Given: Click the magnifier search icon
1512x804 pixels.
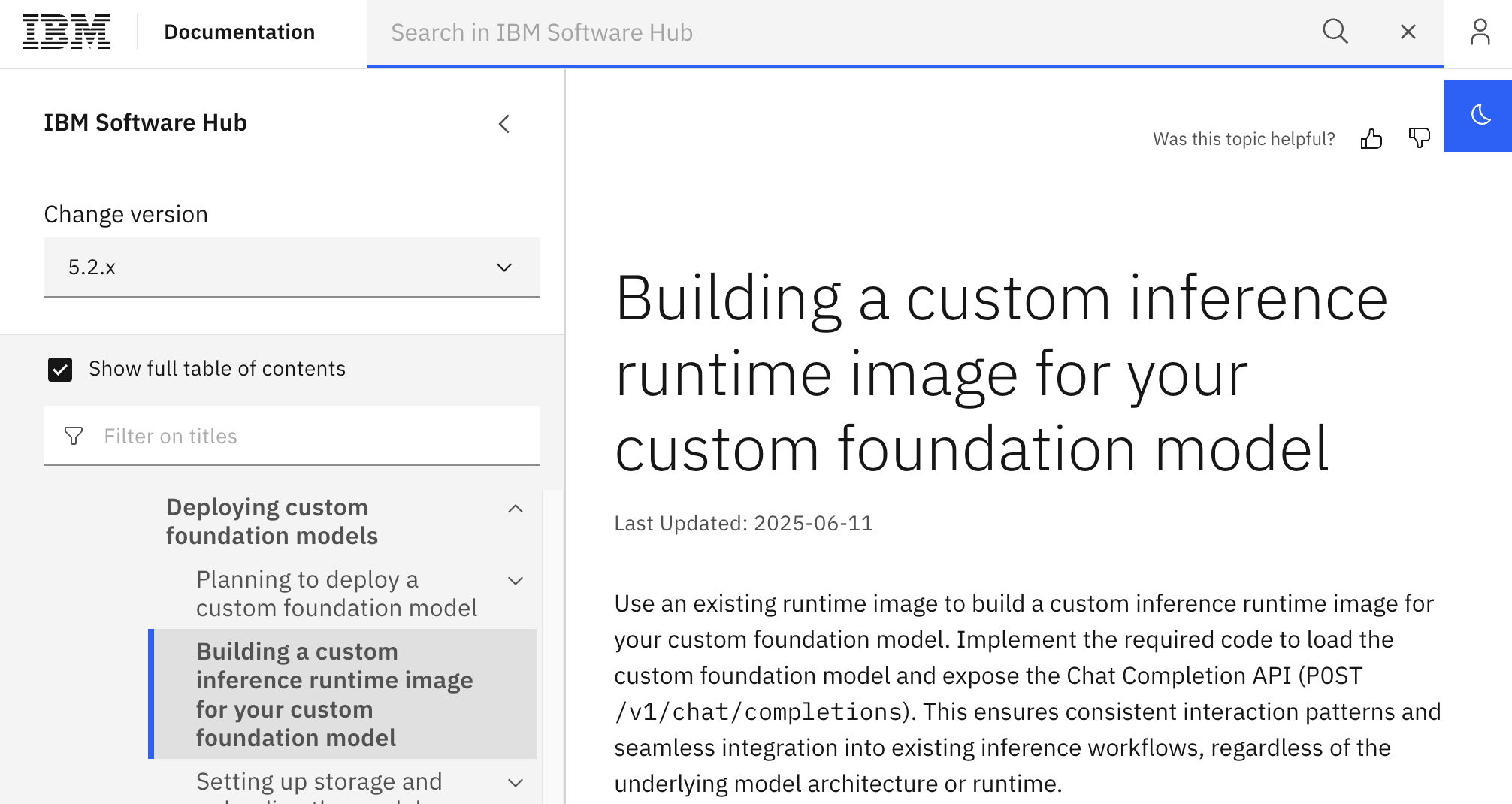Looking at the screenshot, I should click(x=1335, y=32).
